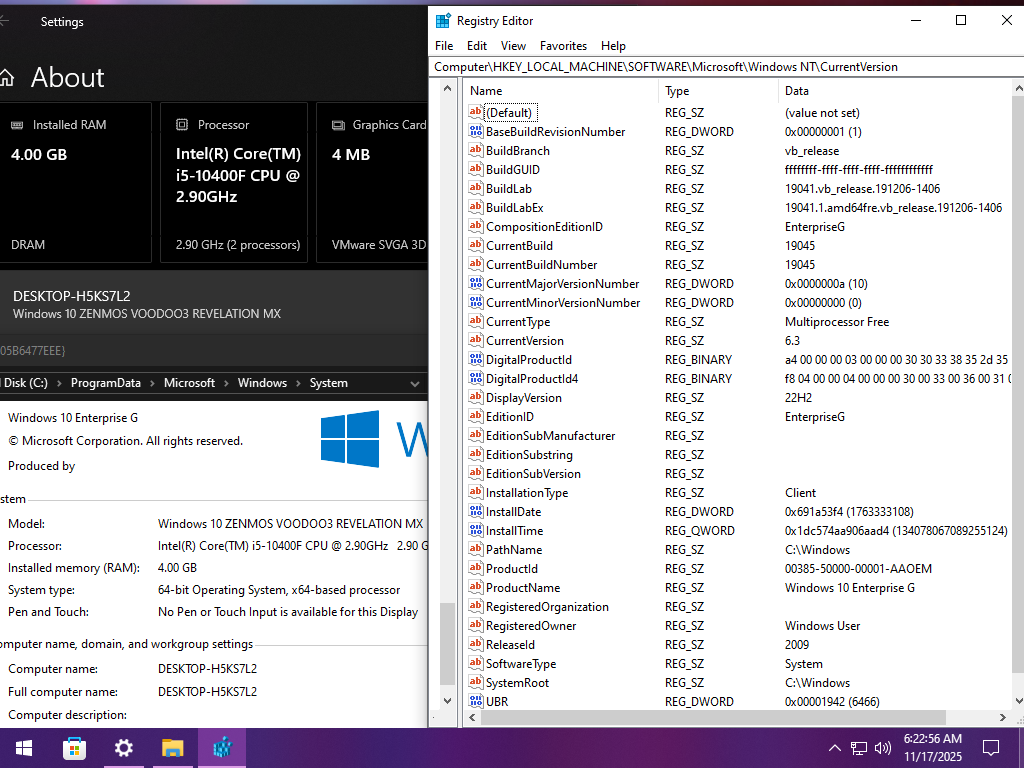Select the EditionSubstring value name
This screenshot has width=1024, height=768.
coord(529,455)
